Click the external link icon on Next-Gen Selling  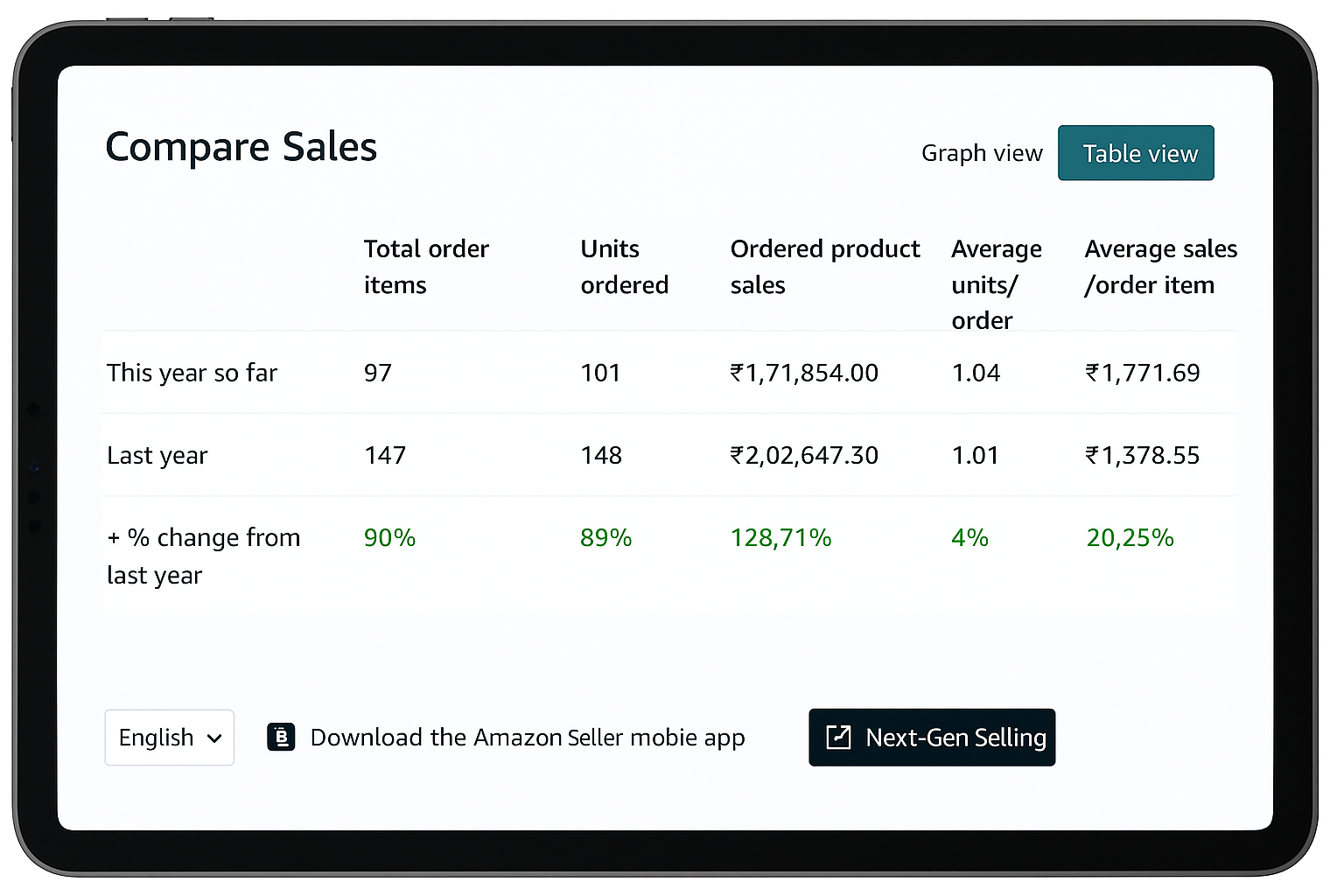coord(838,738)
